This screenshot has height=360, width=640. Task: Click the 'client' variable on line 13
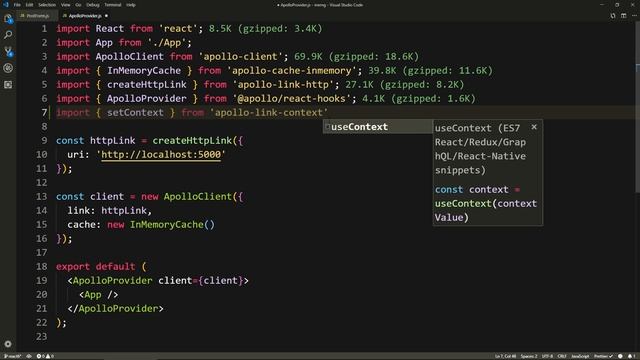tap(107, 196)
